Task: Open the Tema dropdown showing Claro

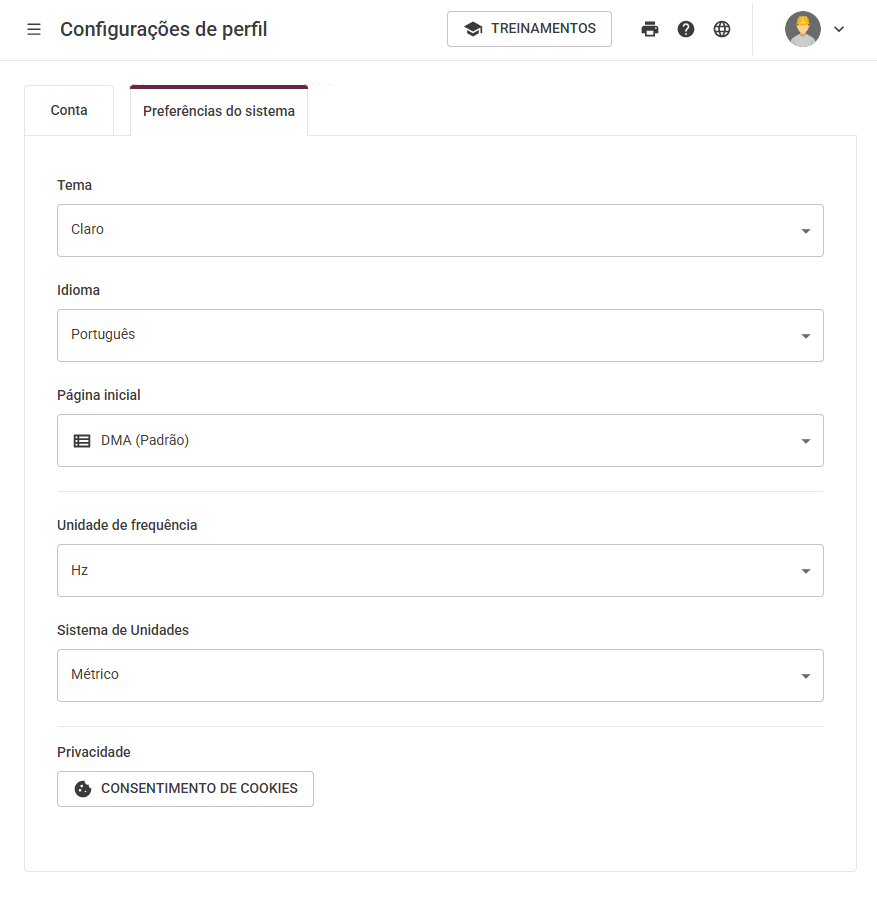Action: coord(440,230)
